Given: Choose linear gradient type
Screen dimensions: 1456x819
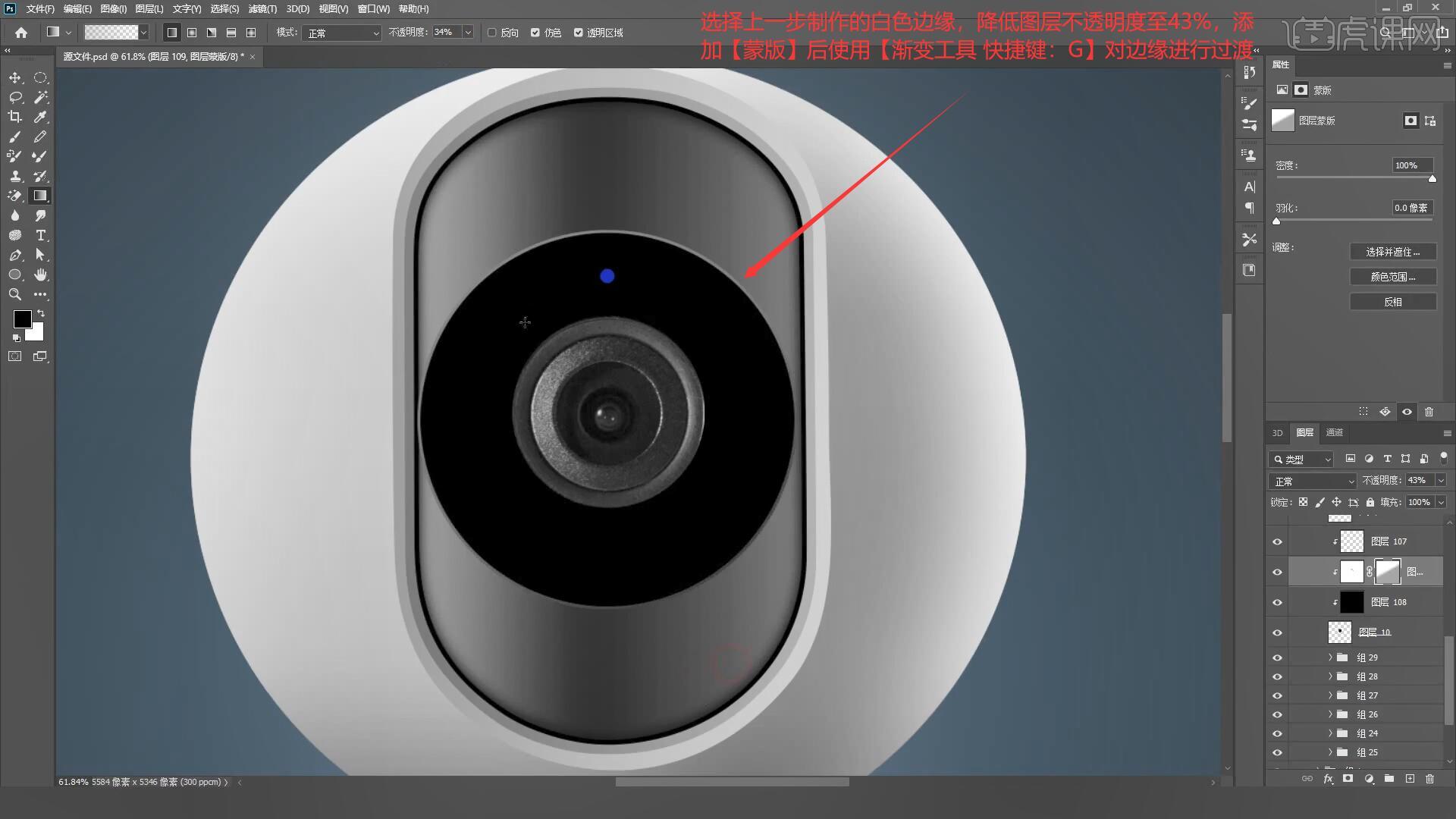Looking at the screenshot, I should tap(172, 33).
